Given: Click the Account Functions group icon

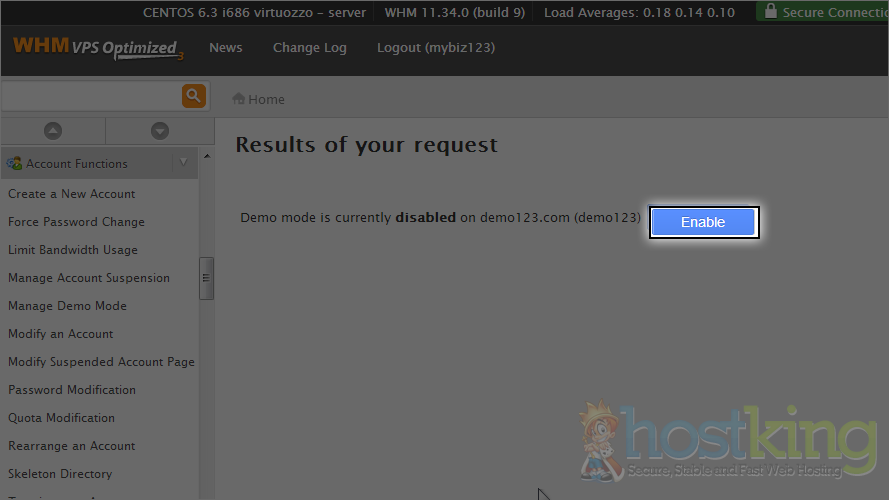Looking at the screenshot, I should pyautogui.click(x=14, y=164).
